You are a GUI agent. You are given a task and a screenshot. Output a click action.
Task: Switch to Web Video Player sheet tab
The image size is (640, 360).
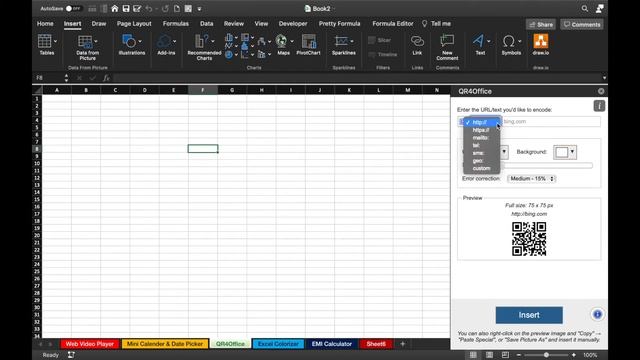click(90, 344)
